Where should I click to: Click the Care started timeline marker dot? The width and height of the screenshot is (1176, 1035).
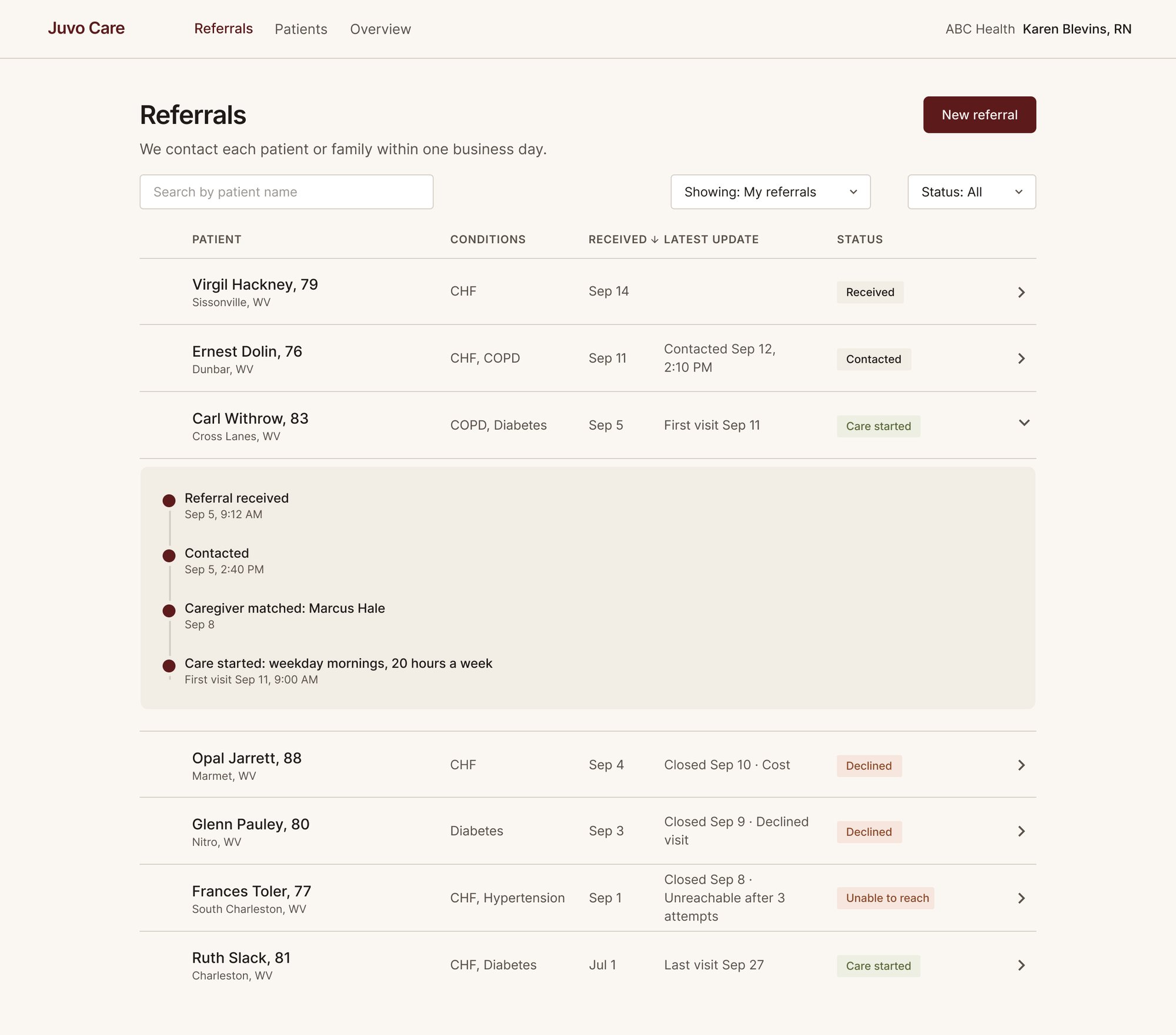click(x=169, y=666)
